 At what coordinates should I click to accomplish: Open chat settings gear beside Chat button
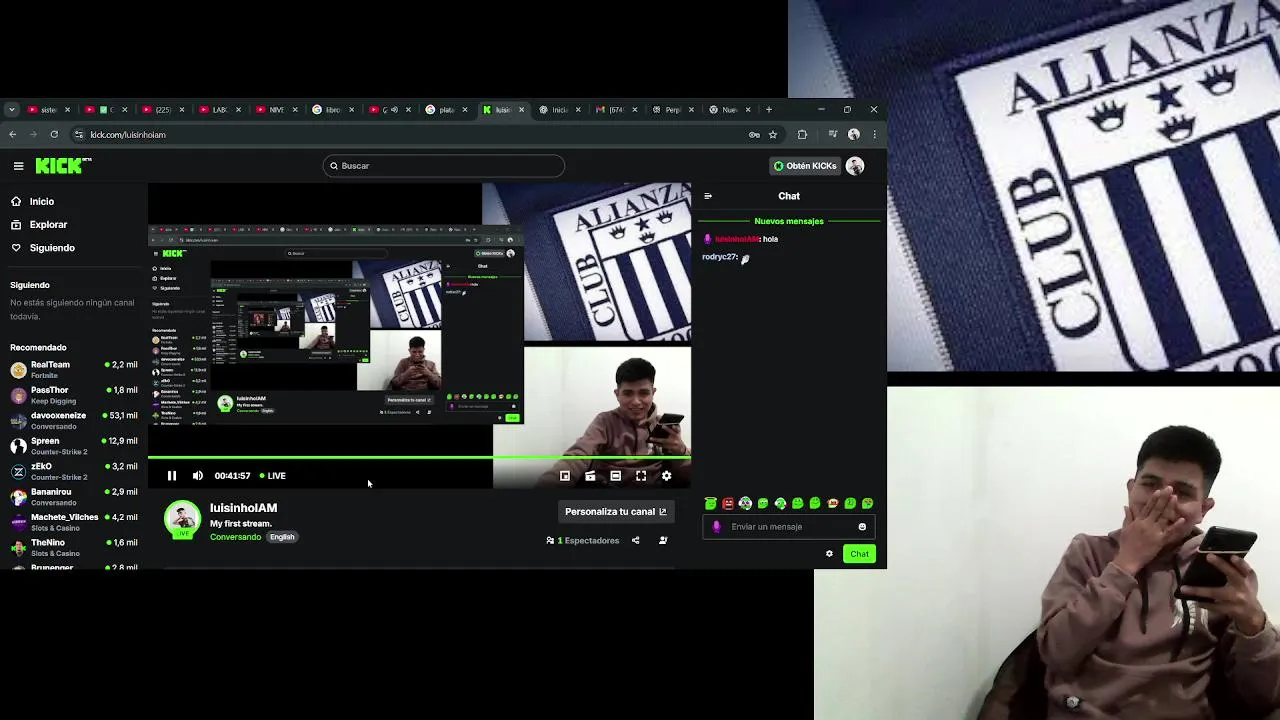829,554
